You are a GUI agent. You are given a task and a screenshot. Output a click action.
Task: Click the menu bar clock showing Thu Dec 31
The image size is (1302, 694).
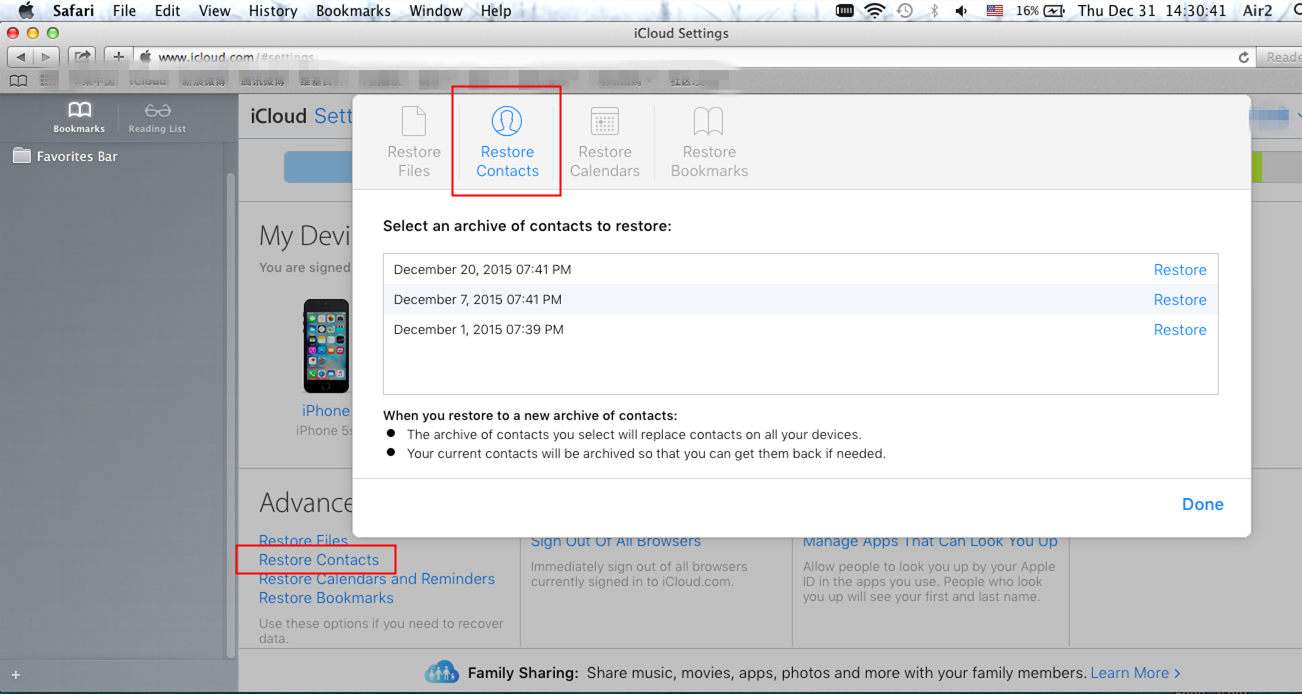(x=1152, y=11)
